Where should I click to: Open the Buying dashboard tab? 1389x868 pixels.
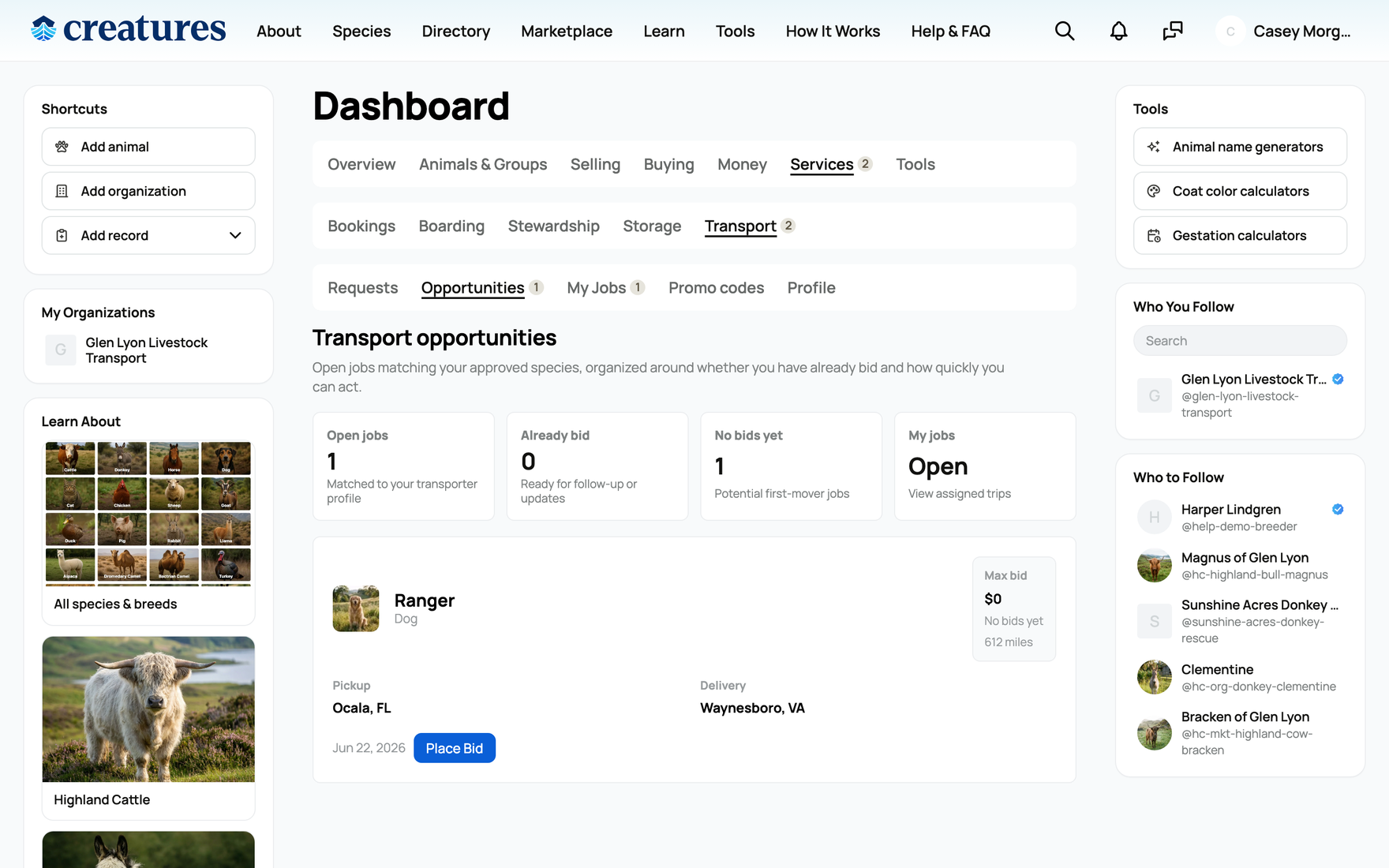[x=668, y=164]
